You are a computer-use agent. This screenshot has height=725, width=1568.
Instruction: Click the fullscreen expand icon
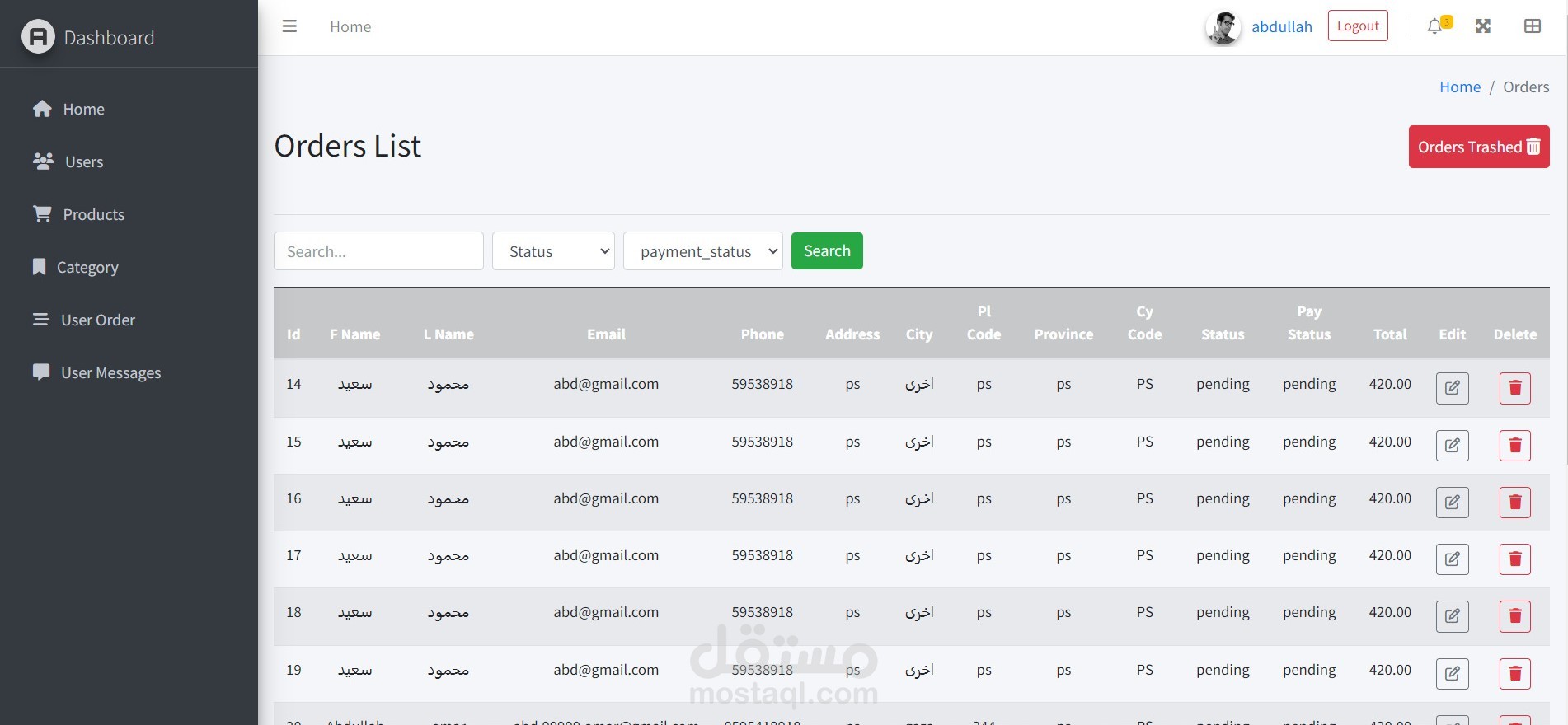pos(1483,26)
